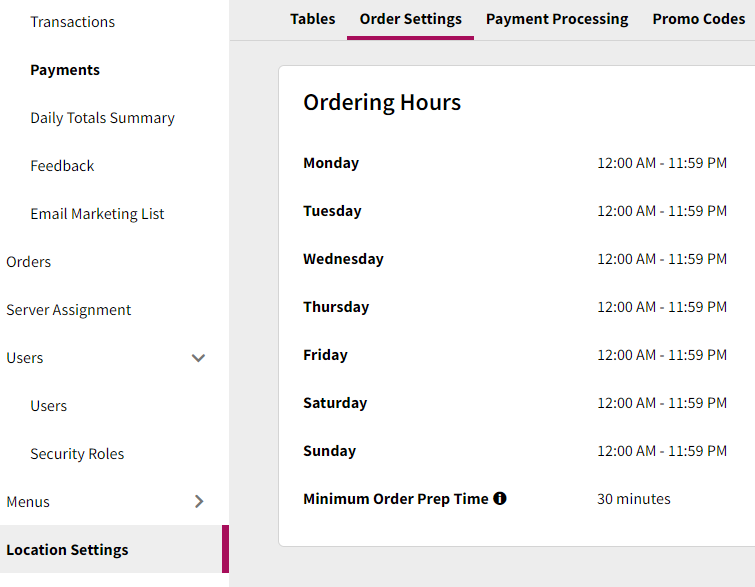Open Security Roles page
755x587 pixels.
pyautogui.click(x=77, y=454)
